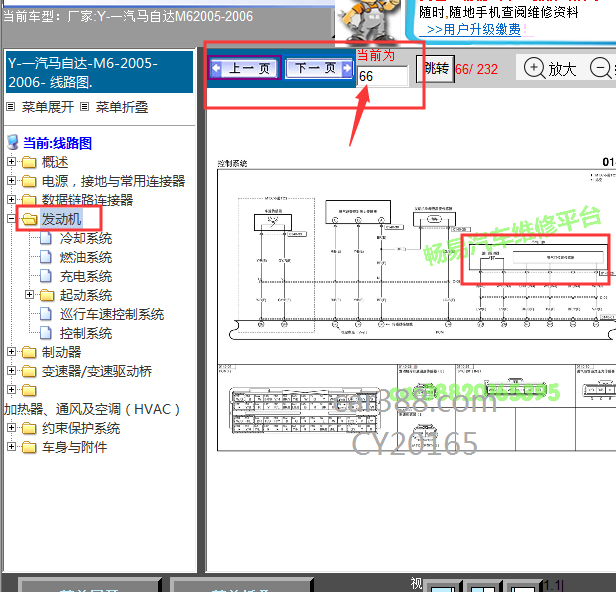Select the 起动系统 folder item
Screen dimensions: 616x592
click(x=86, y=295)
